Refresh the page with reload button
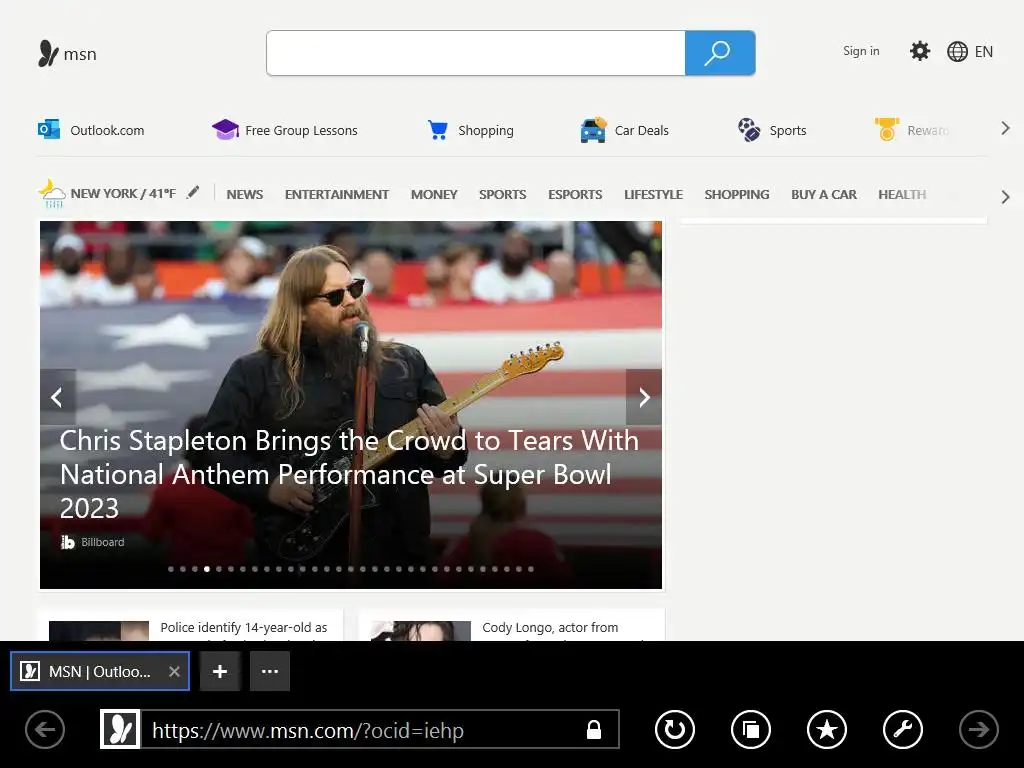 (x=675, y=729)
